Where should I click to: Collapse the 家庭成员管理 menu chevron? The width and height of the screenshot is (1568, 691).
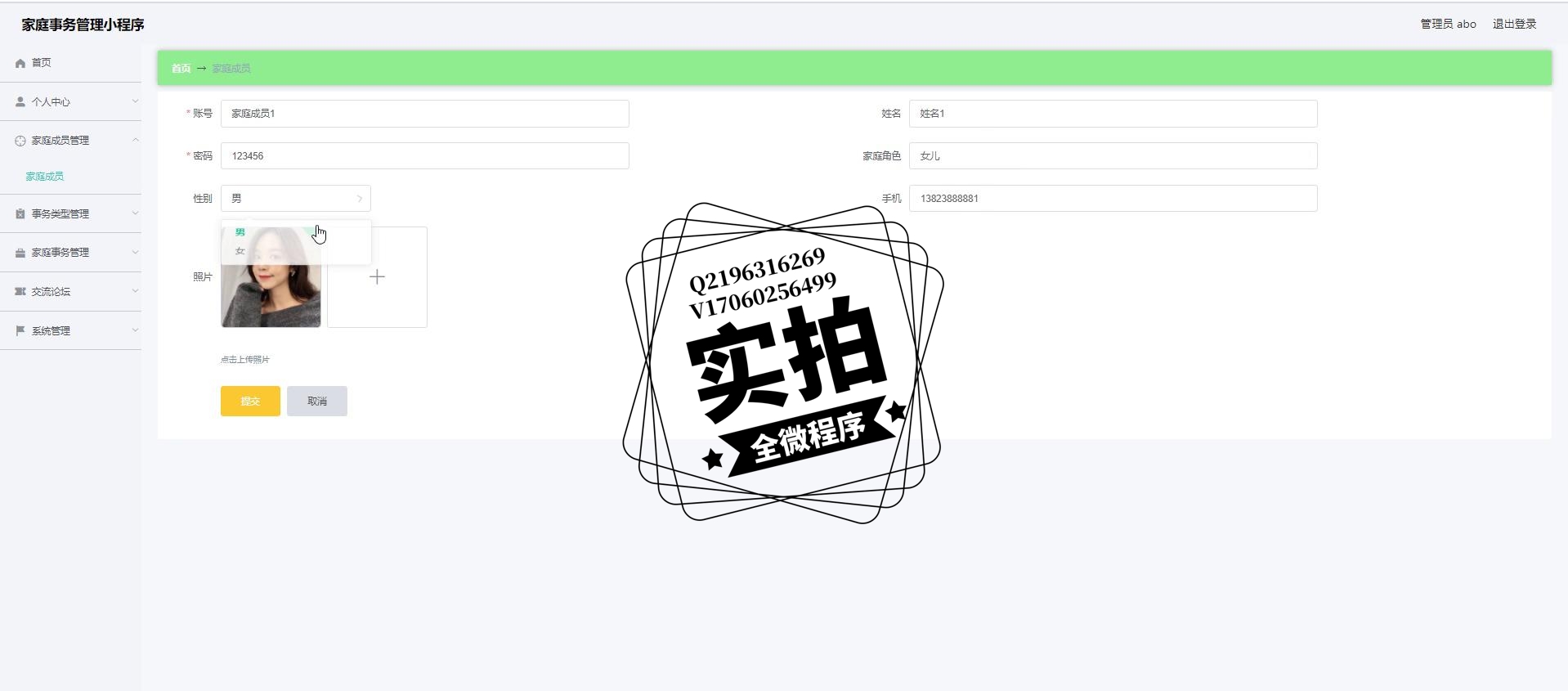coord(135,140)
